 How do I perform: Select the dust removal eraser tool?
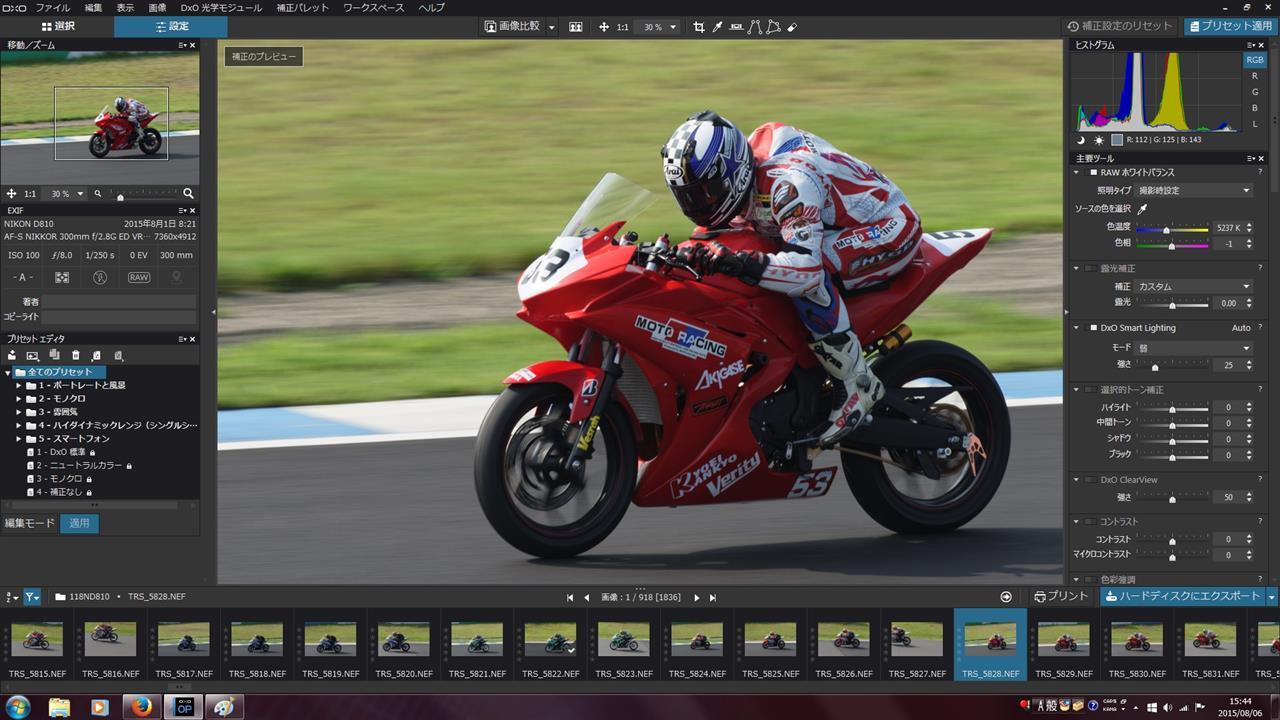coord(792,27)
